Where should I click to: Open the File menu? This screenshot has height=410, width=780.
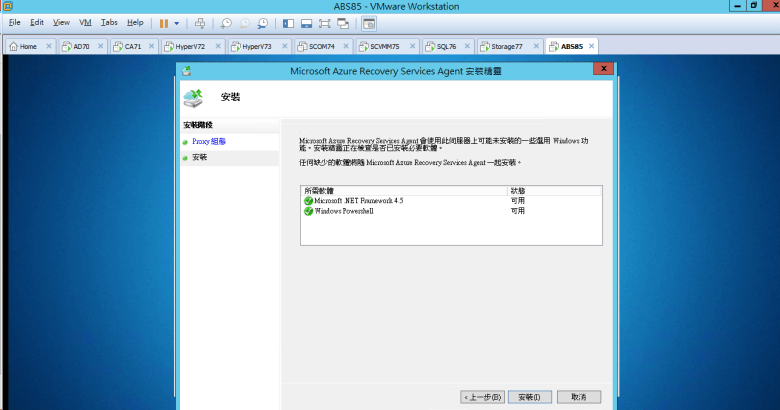point(15,22)
